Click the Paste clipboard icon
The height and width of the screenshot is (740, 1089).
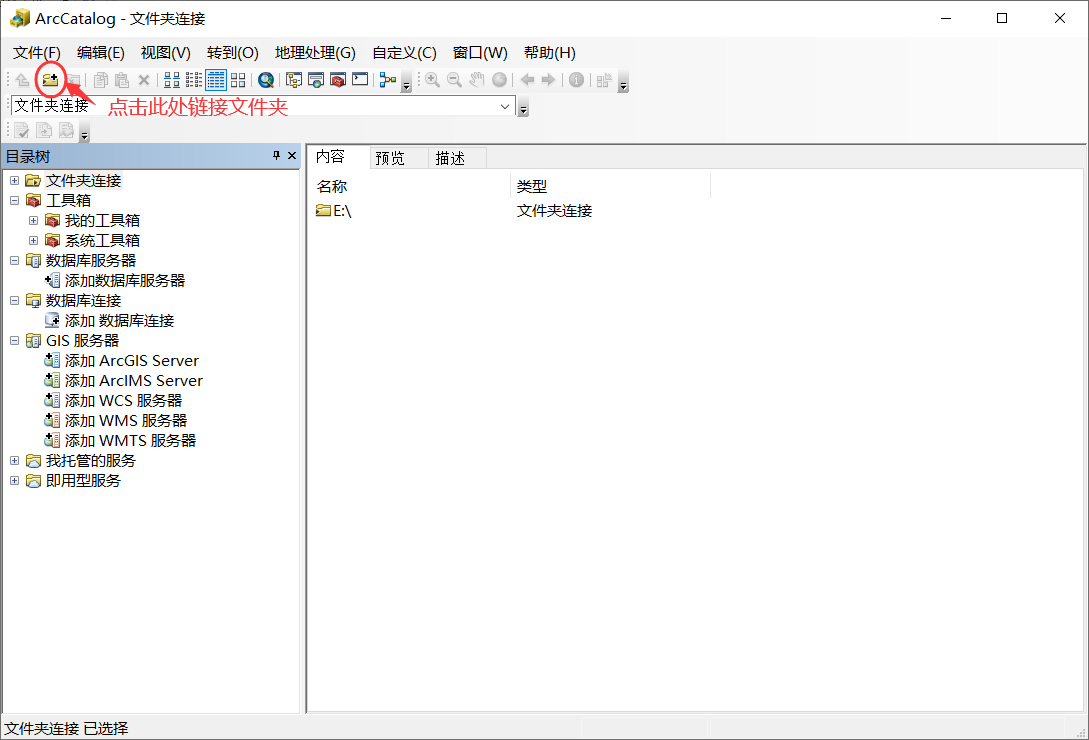coord(122,80)
